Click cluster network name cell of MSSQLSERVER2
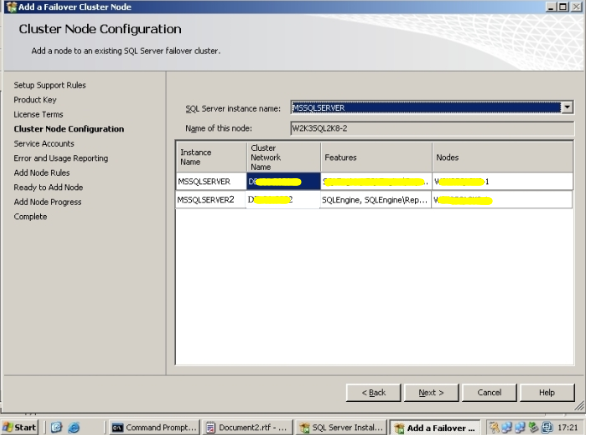This screenshot has height=435, width=591. coord(283,200)
